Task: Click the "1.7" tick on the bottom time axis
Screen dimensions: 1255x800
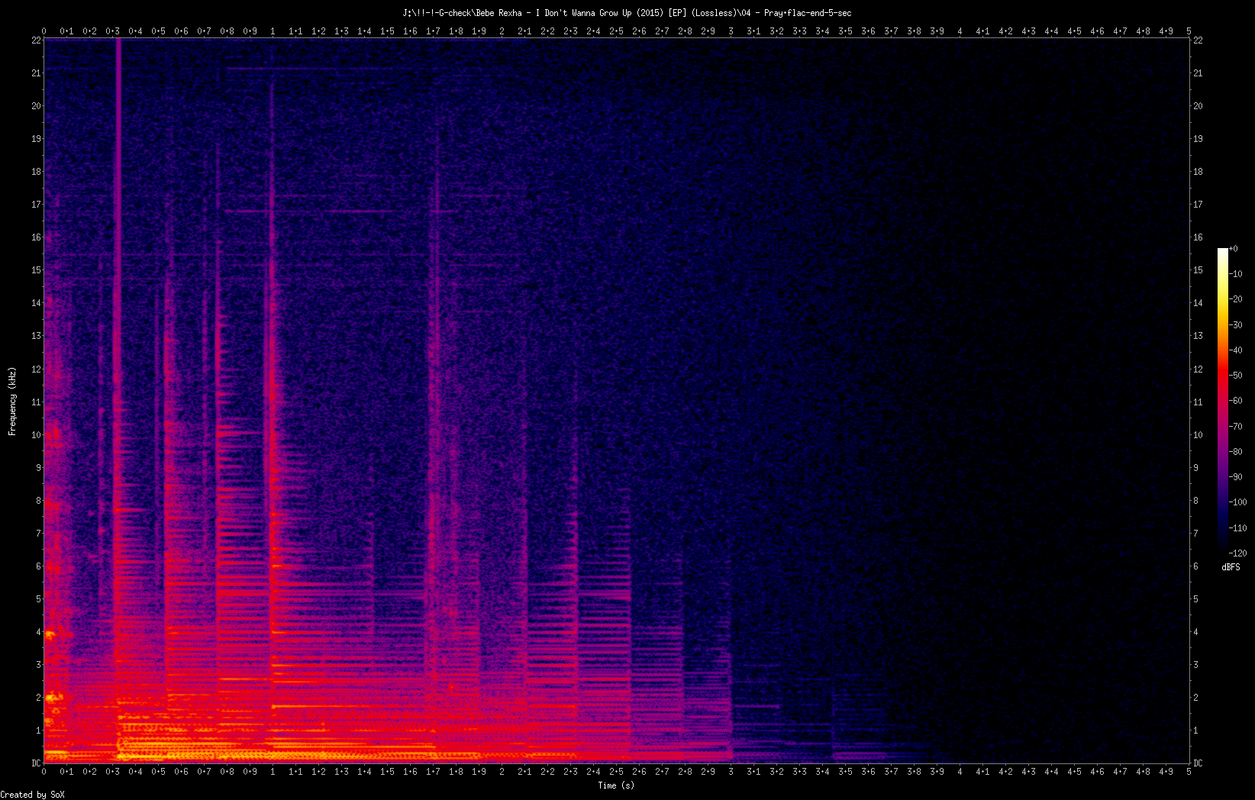Action: pyautogui.click(x=433, y=772)
